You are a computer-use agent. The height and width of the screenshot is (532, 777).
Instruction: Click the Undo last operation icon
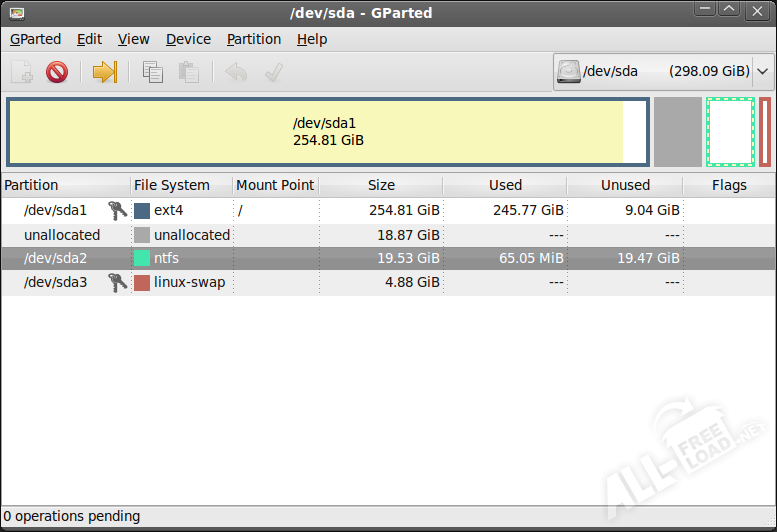click(236, 72)
